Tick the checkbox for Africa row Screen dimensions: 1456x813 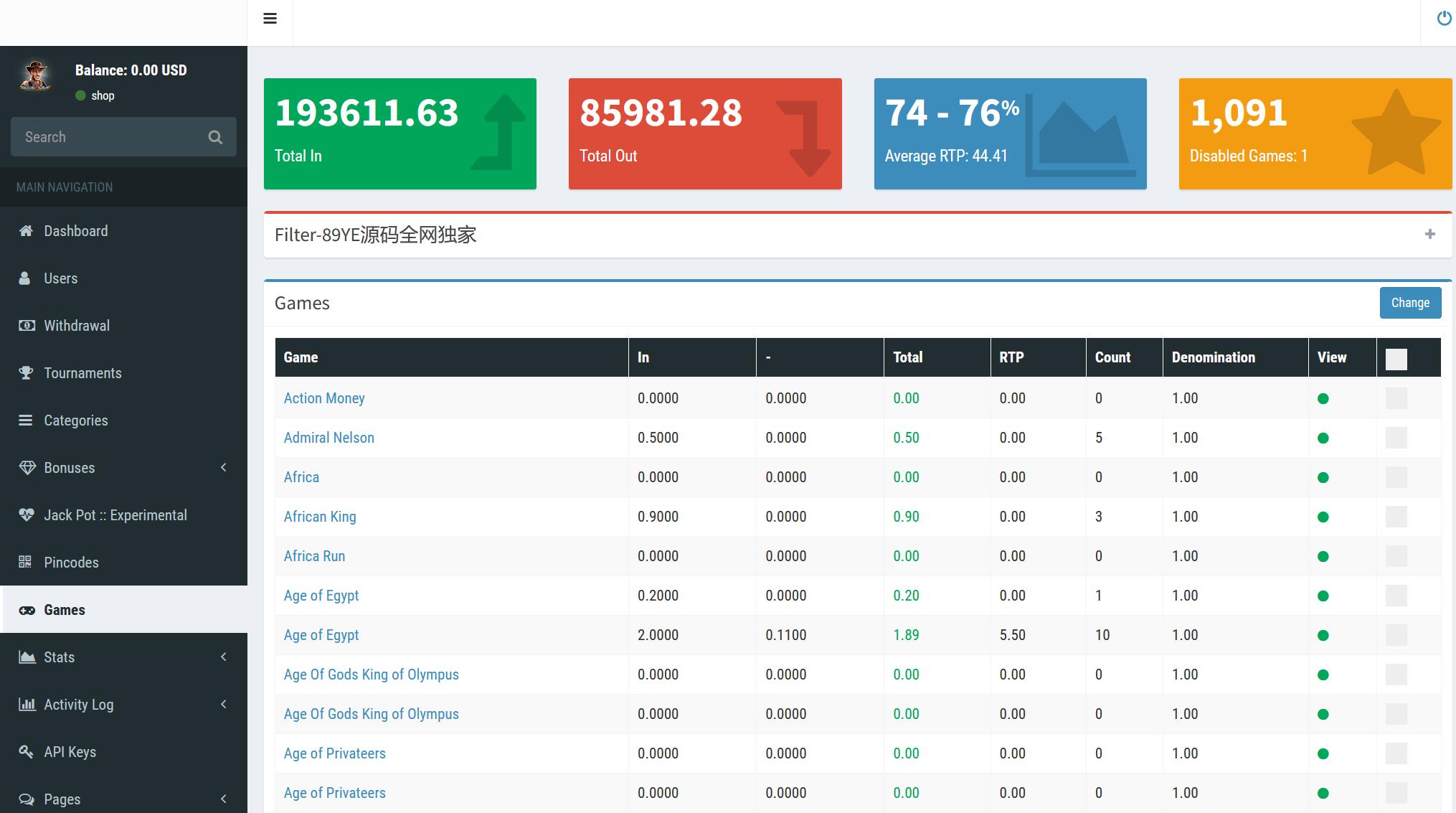click(1396, 477)
